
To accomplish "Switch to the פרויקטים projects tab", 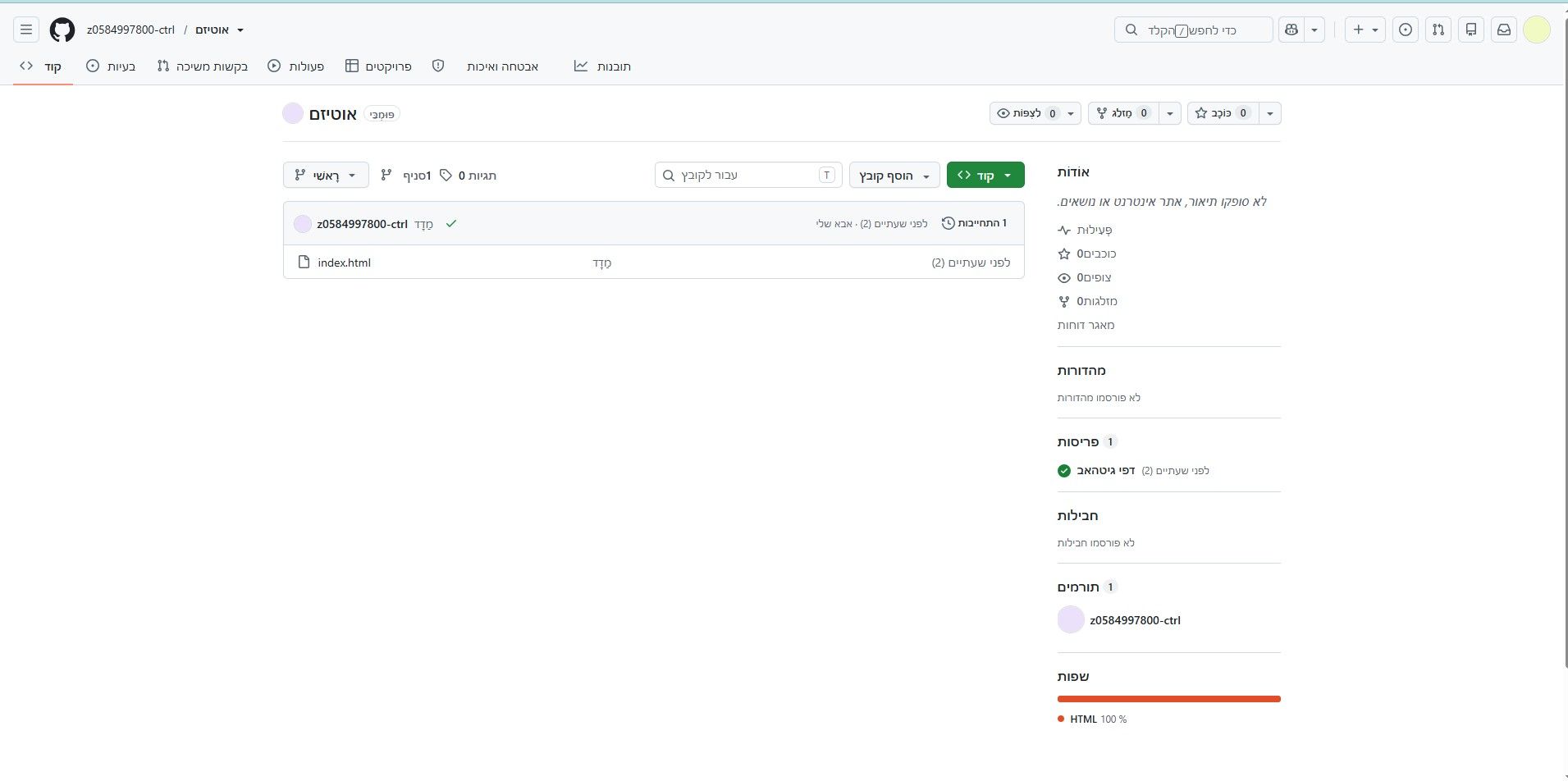I will coord(378,66).
